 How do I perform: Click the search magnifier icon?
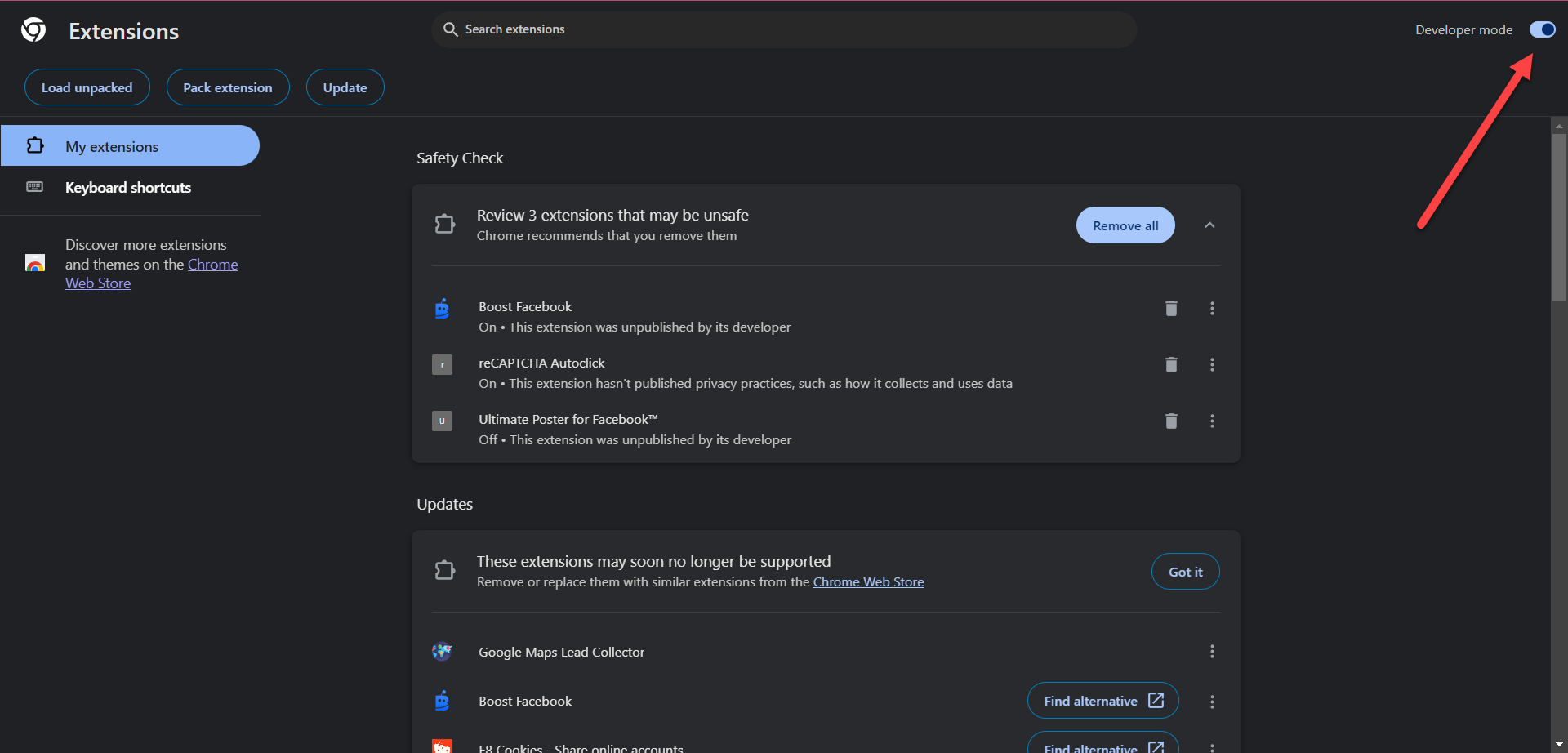click(x=451, y=29)
